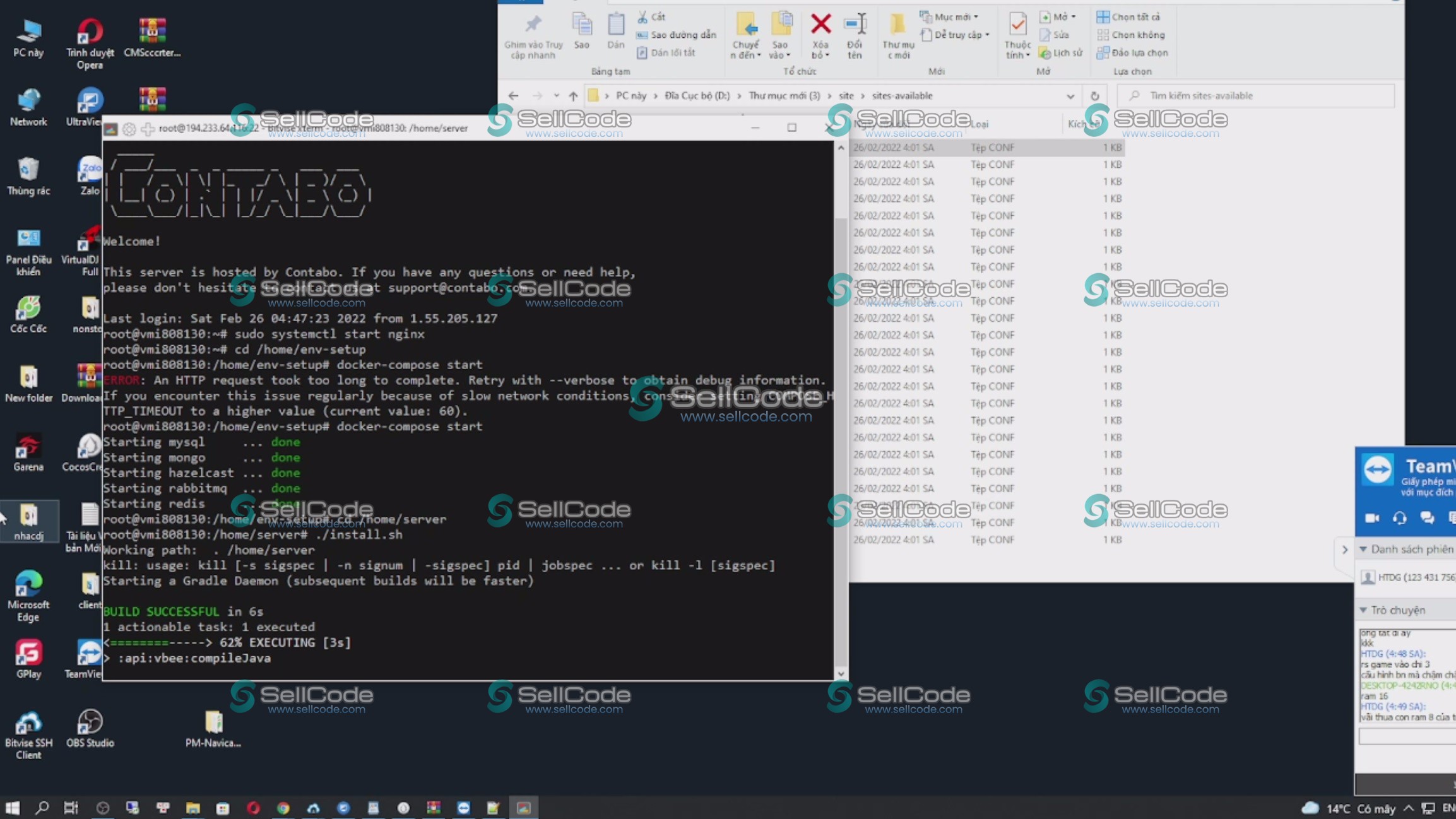Open the address bar history dropdown
The width and height of the screenshot is (1456, 819).
click(x=1070, y=96)
